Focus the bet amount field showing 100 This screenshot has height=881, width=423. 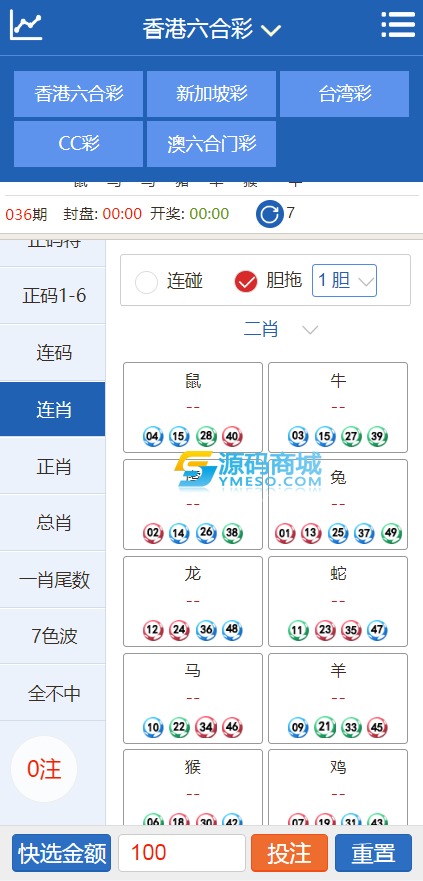point(182,853)
